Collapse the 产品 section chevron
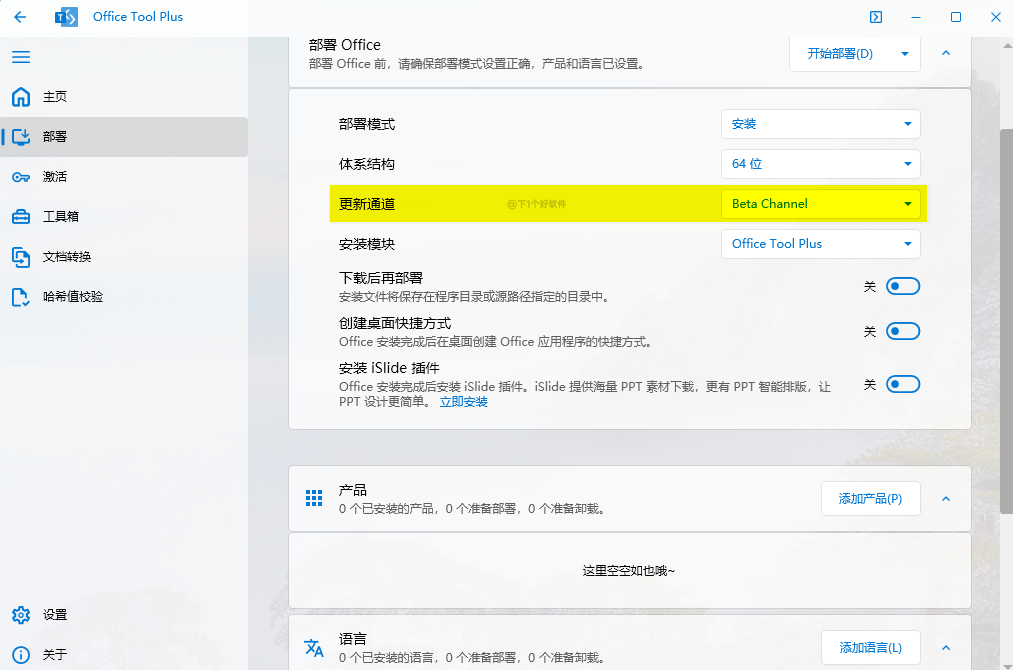The width and height of the screenshot is (1013, 670). [x=946, y=499]
